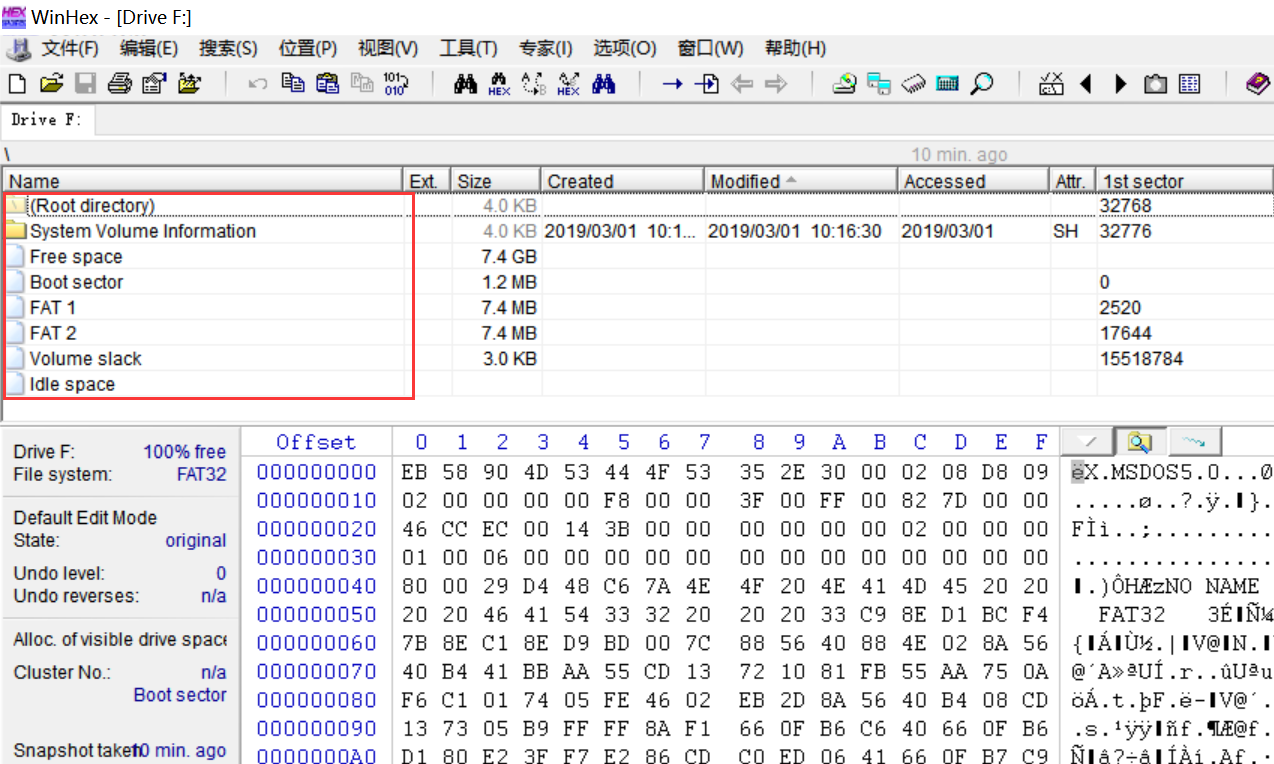Click the Go to sector icon
Screen dimensions: 1274x764
[707, 84]
